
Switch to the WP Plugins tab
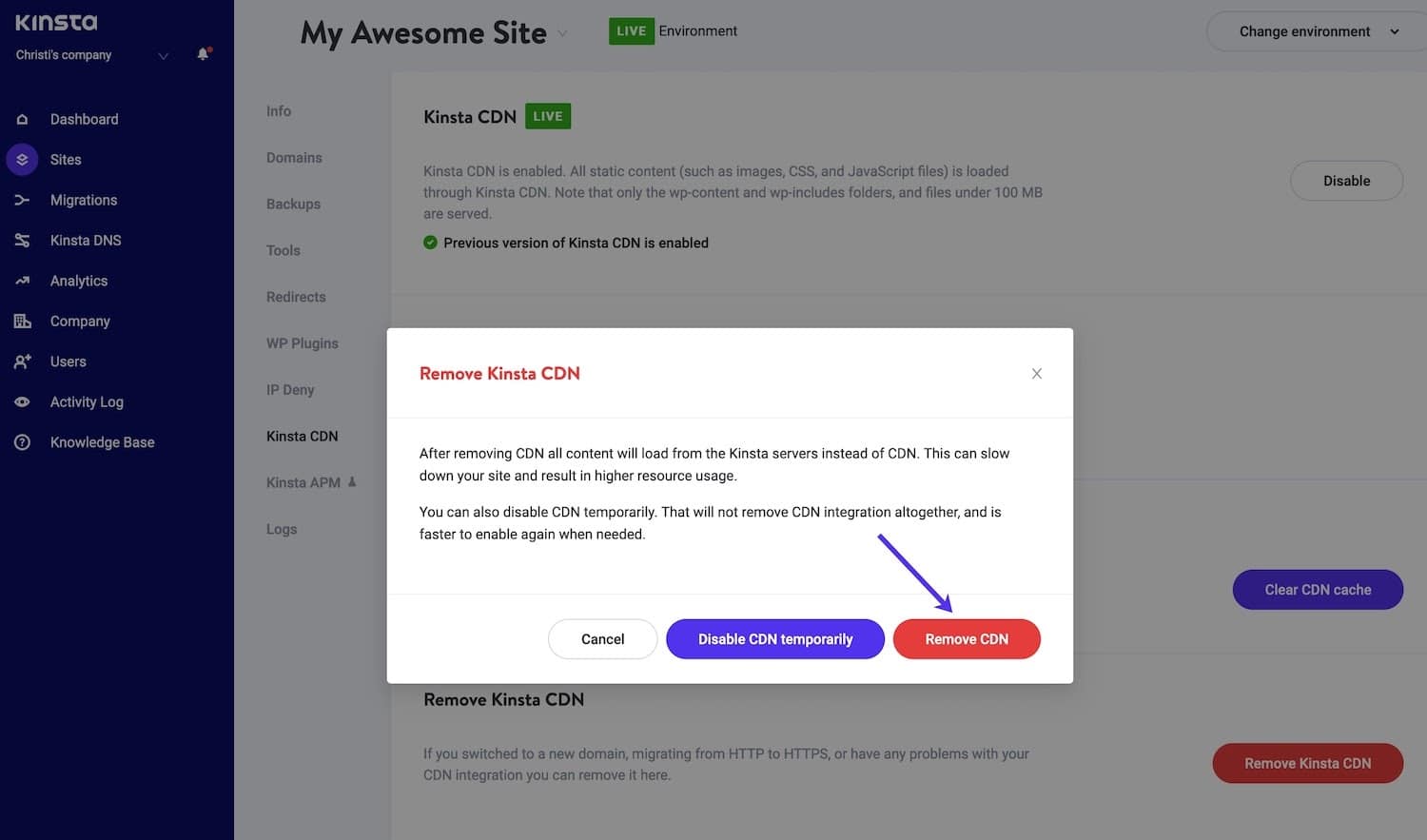point(303,343)
